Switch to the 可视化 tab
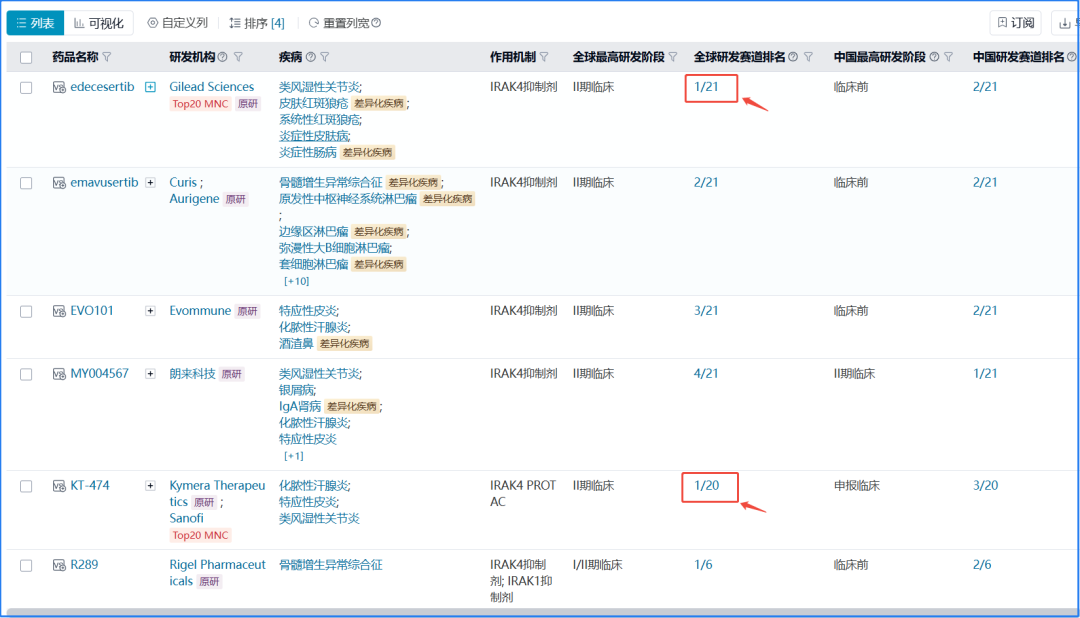Image resolution: width=1080 pixels, height=618 pixels. pyautogui.click(x=99, y=23)
